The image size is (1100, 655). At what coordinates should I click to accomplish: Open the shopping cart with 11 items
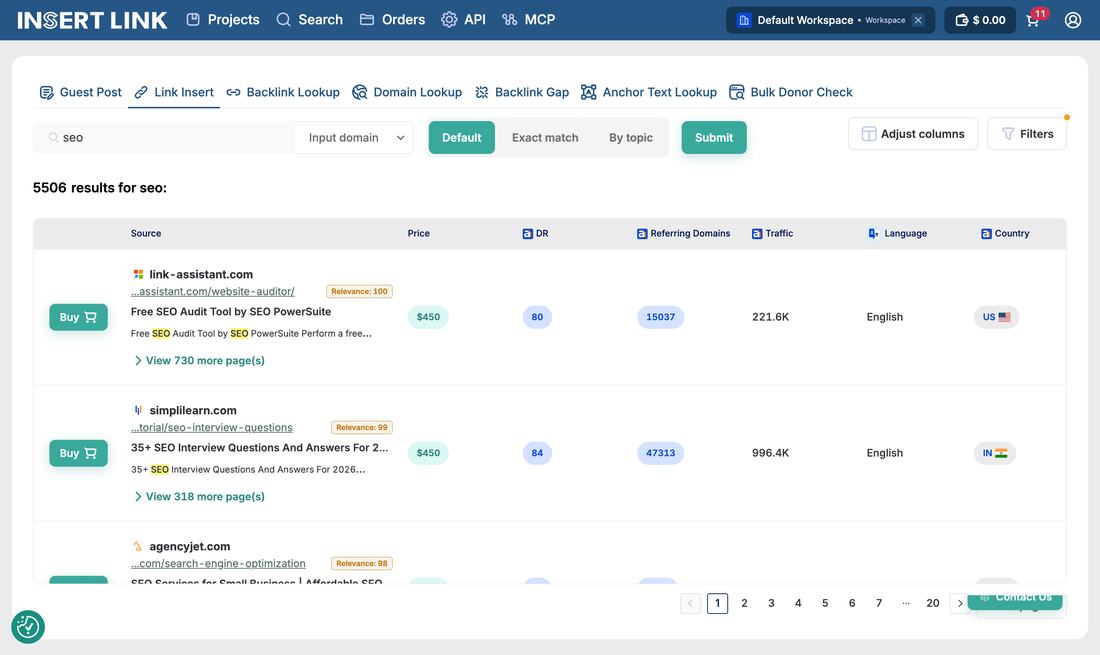(1035, 19)
